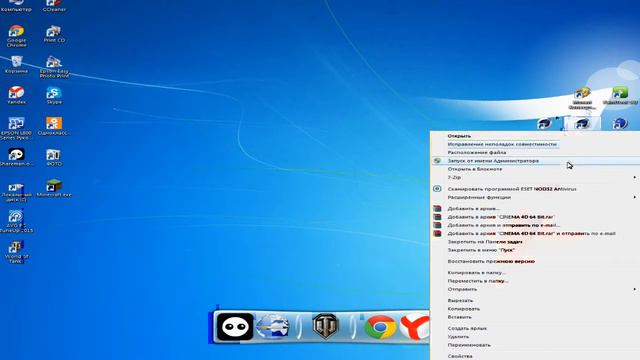
Task: Click the highlighted CINEMA 4D desktop shortcut
Action: coord(582,123)
